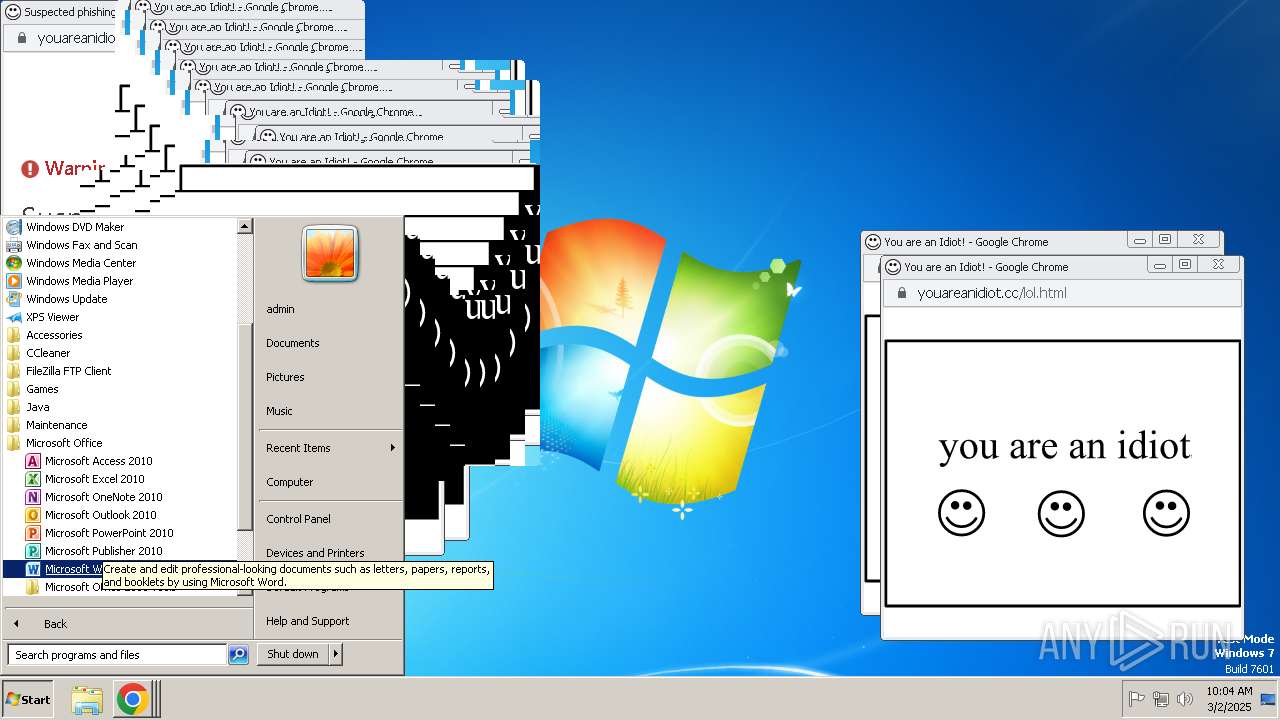Open Windows Media Center
Image resolution: width=1280 pixels, height=720 pixels.
[81, 263]
